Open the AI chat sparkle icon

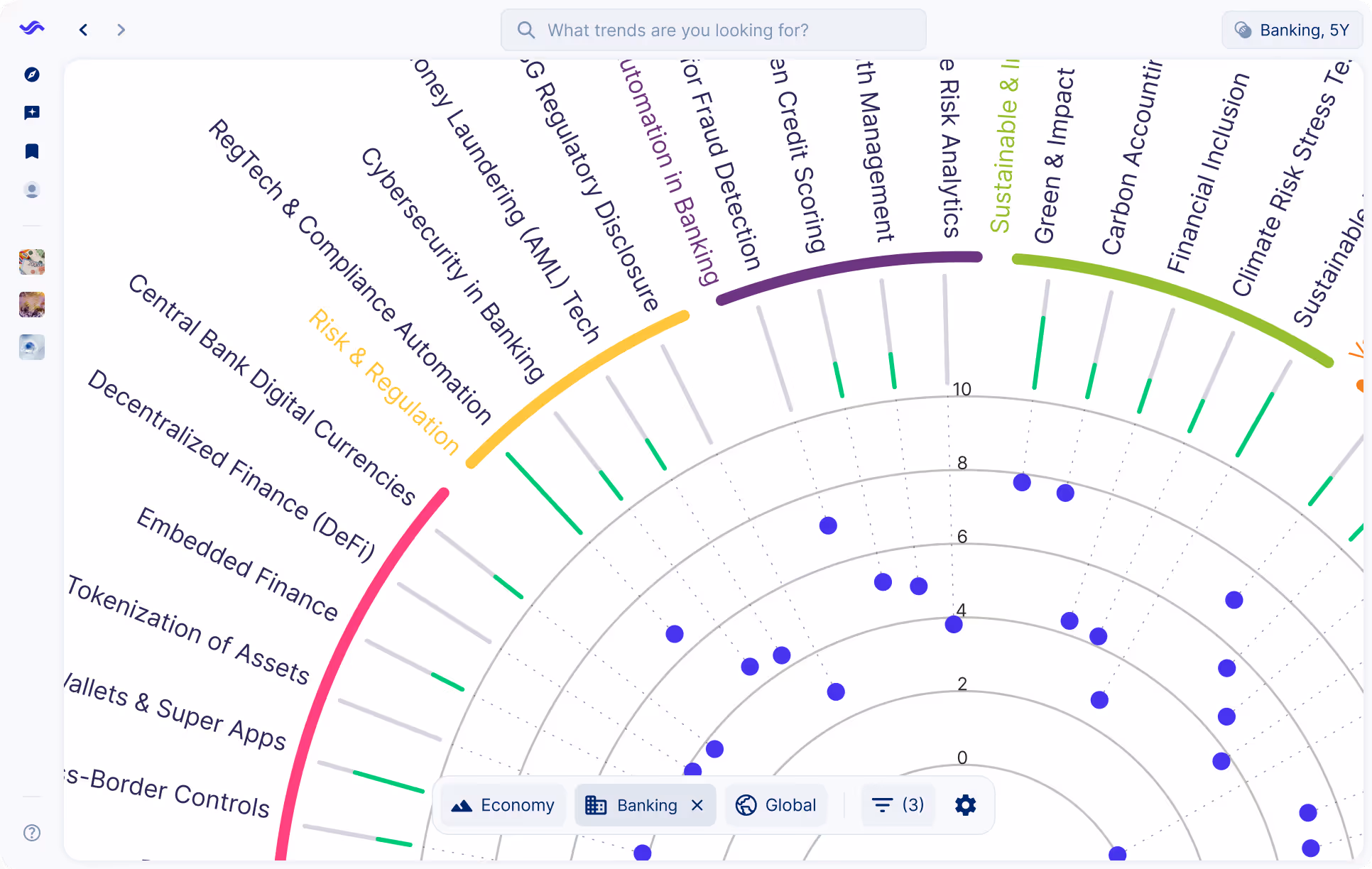coord(32,113)
